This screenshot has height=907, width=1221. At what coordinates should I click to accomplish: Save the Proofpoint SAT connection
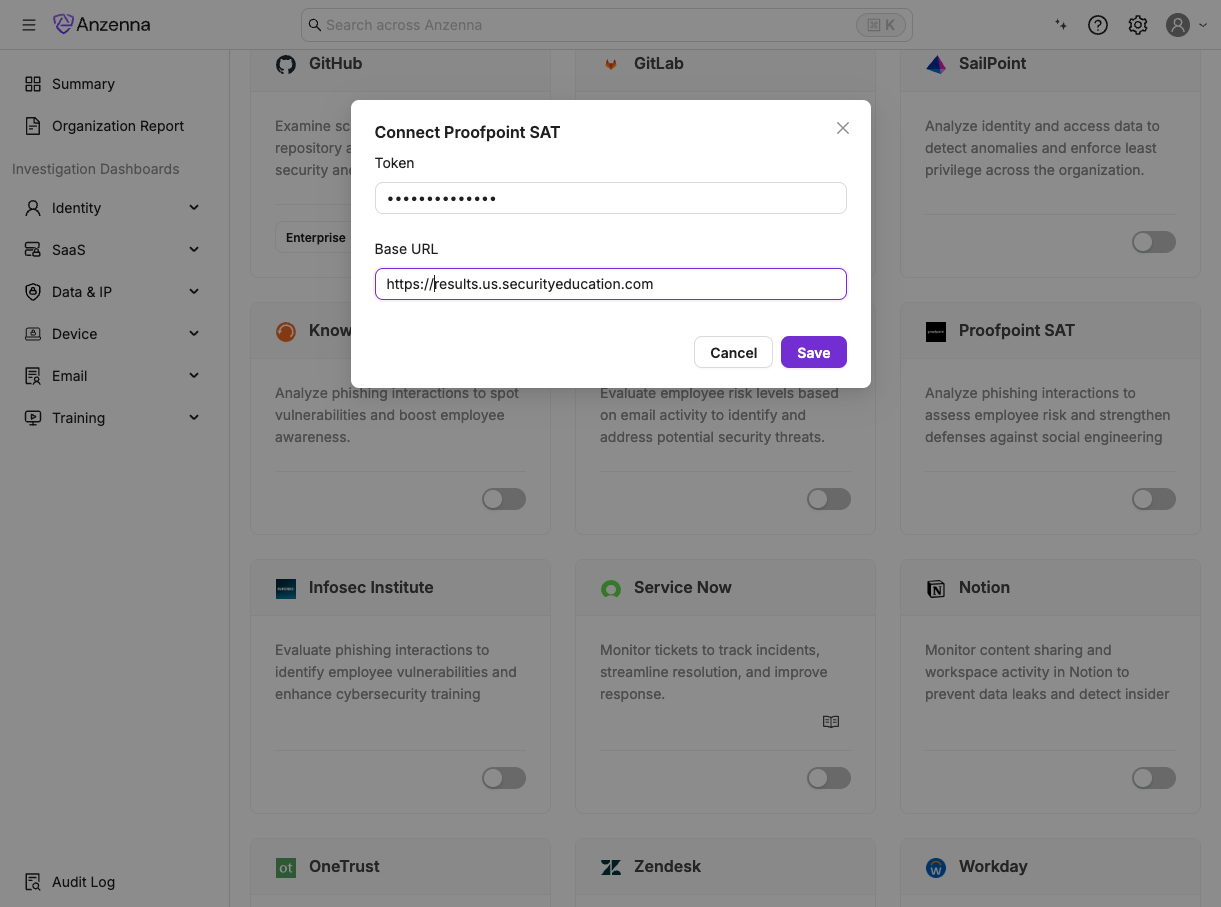[813, 352]
